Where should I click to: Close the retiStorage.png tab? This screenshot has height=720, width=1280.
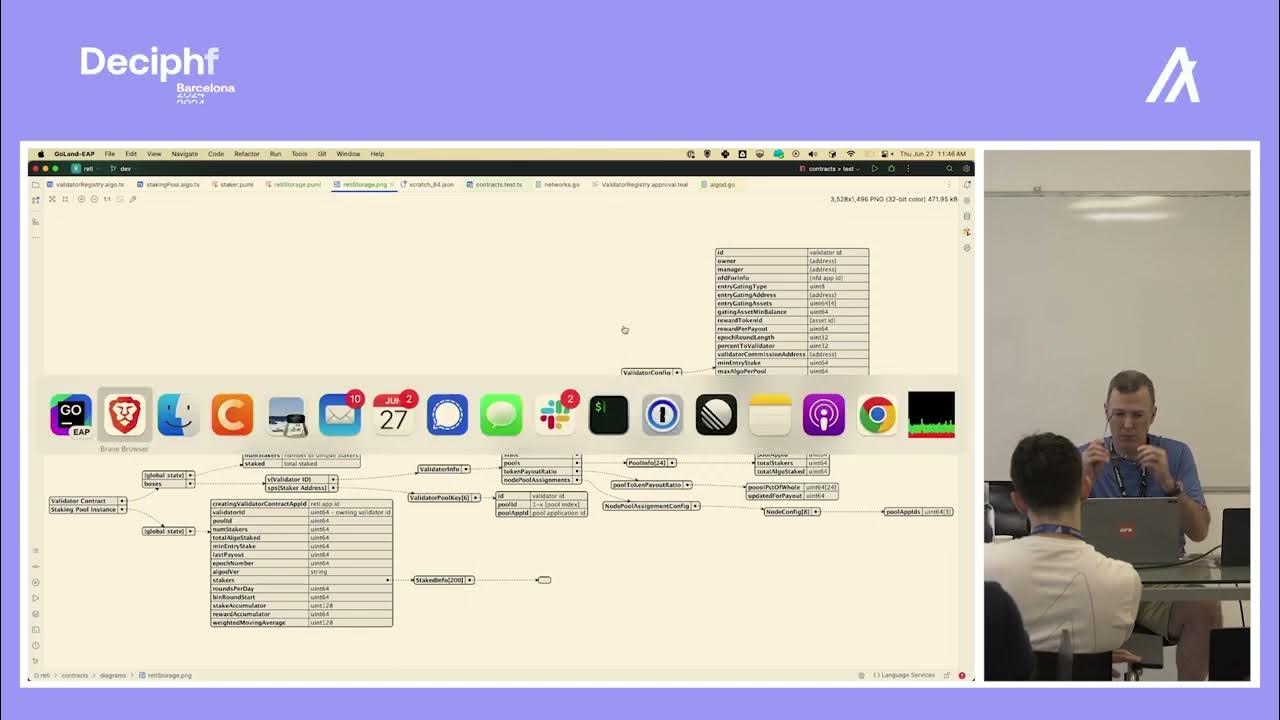point(392,185)
